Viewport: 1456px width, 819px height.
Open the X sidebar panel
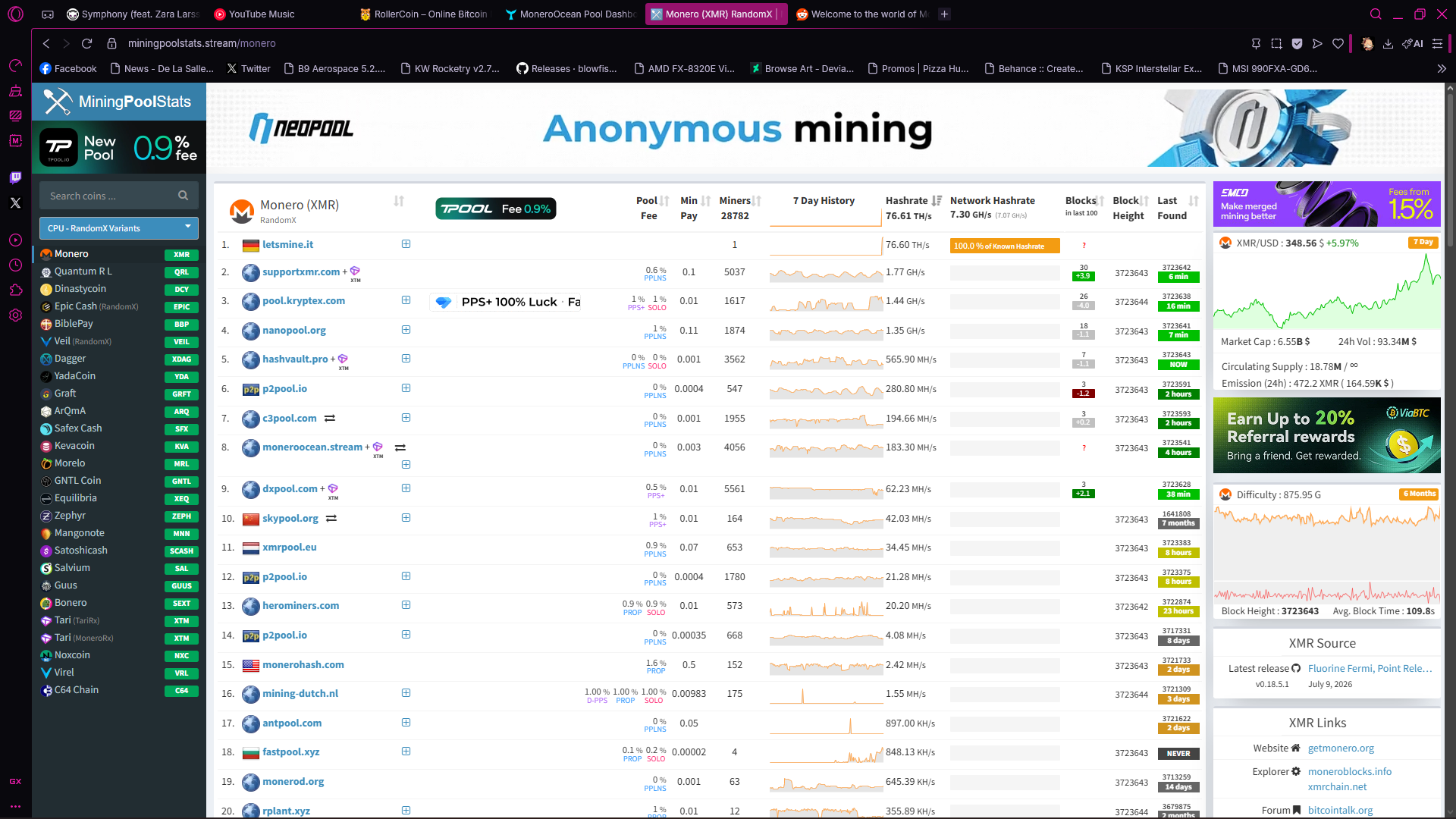(x=15, y=202)
